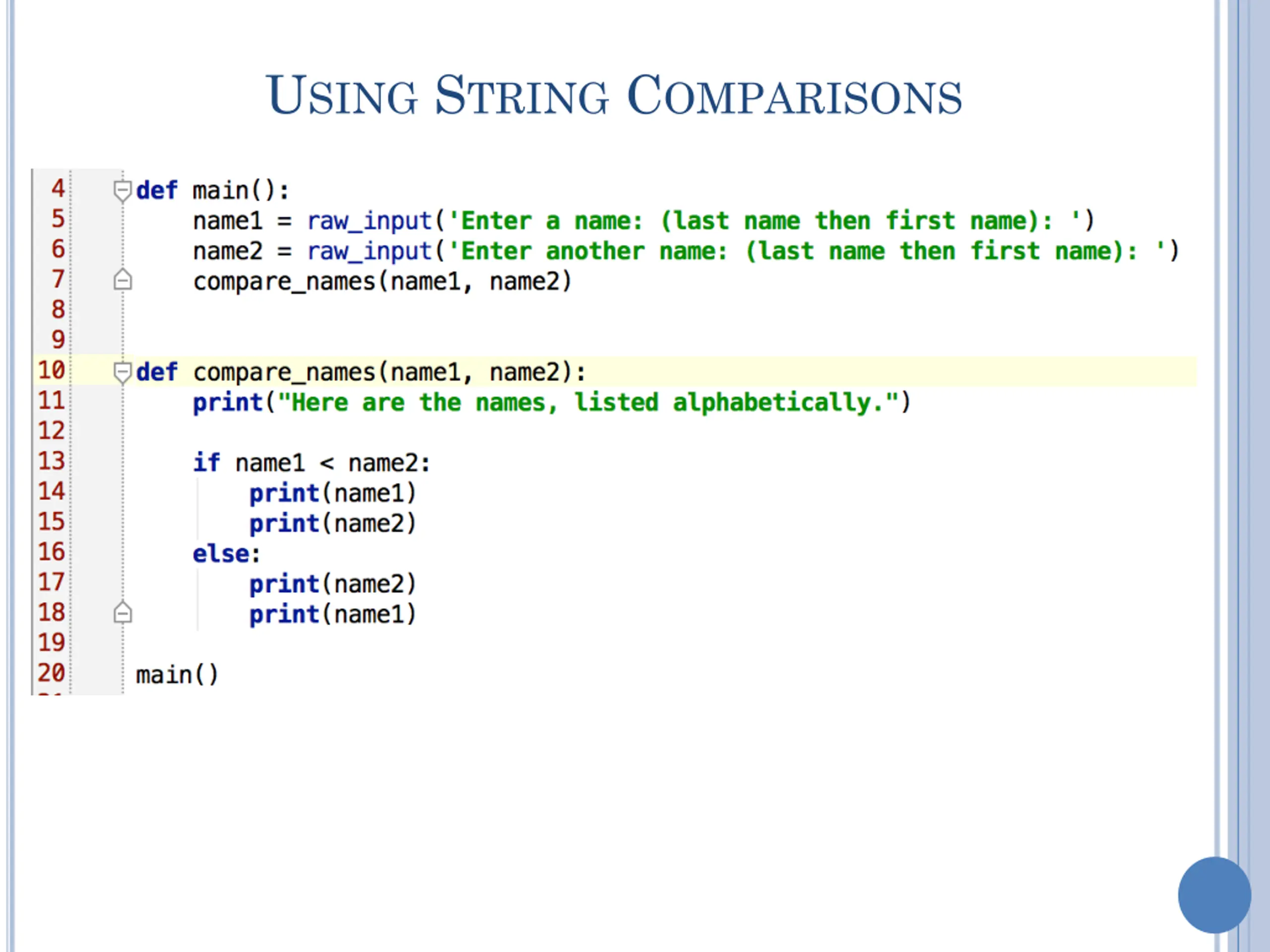Click the if name1 < name2 condition
Screen dimensions: 1270x952
tap(311, 463)
